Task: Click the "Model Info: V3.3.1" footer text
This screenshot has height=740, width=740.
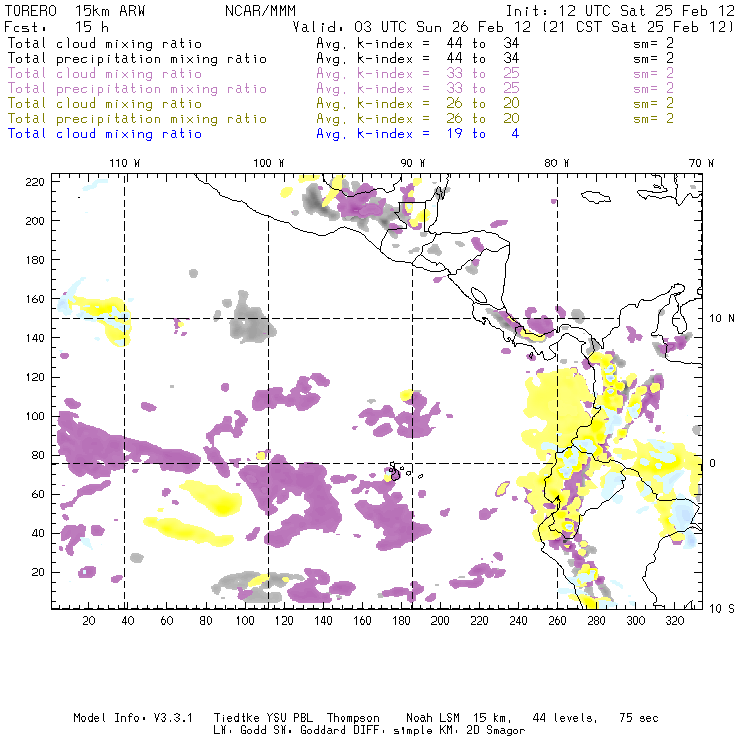Action: (x=133, y=718)
